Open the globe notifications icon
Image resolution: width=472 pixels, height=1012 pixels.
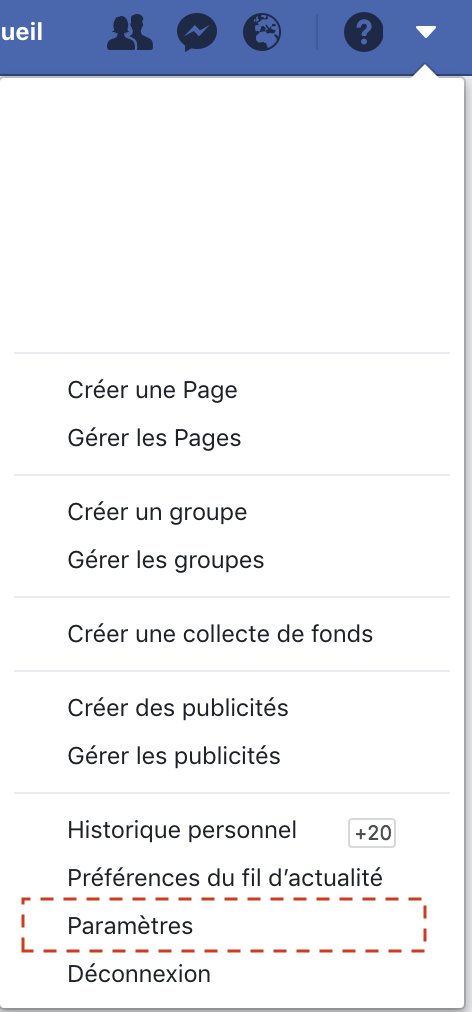[262, 32]
